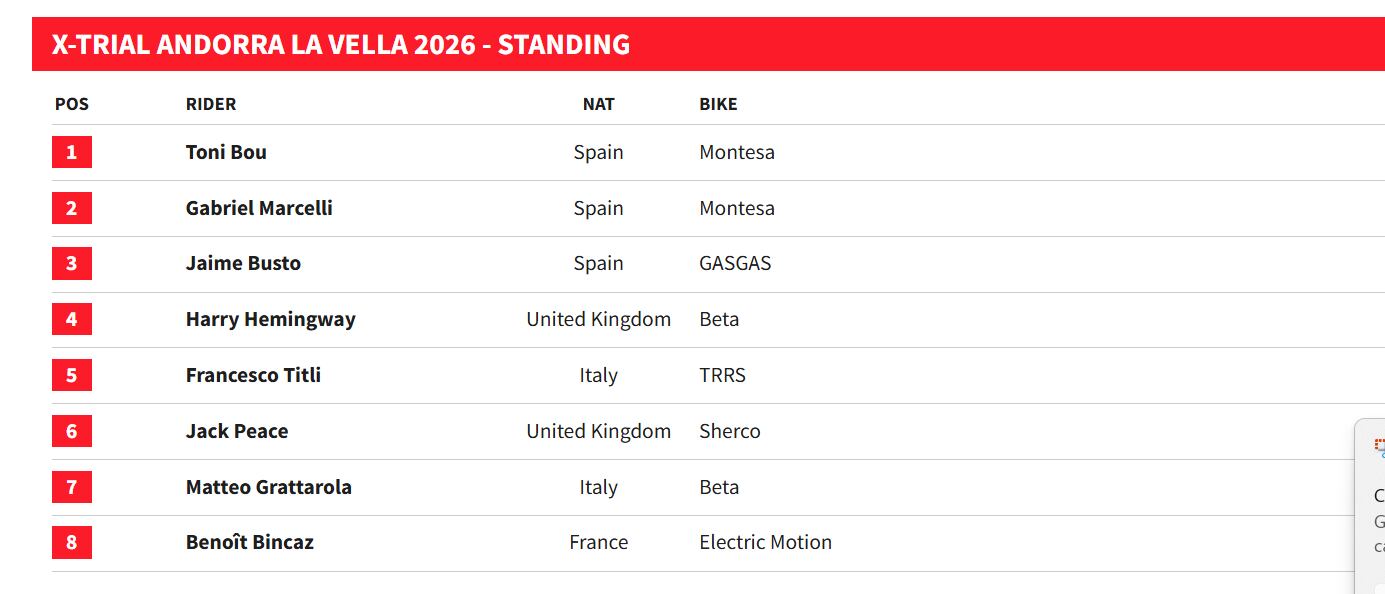Click the Snipping Tool notification icon
1385x594 pixels.
click(1379, 448)
